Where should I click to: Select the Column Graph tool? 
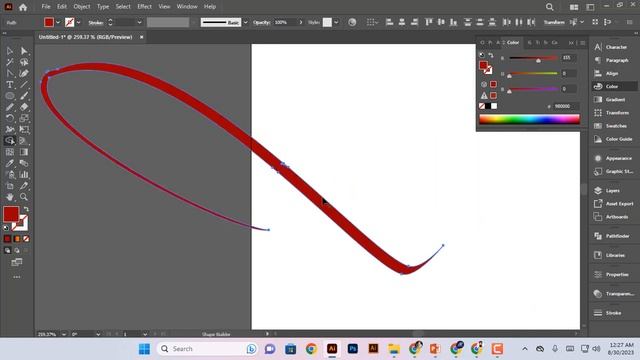pos(24,175)
